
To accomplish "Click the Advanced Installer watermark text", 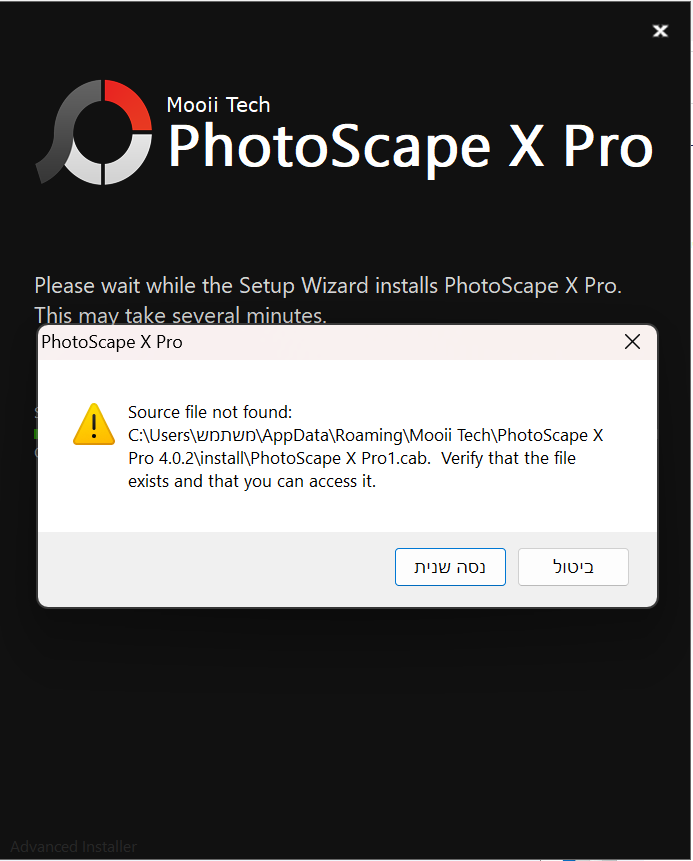I will 73,846.
